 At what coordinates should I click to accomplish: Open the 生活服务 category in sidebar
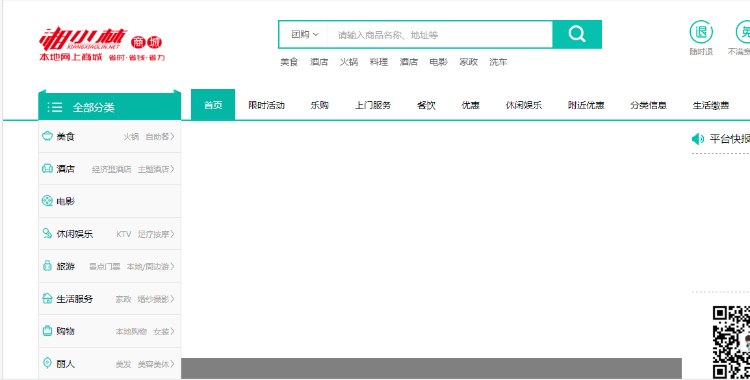75,299
